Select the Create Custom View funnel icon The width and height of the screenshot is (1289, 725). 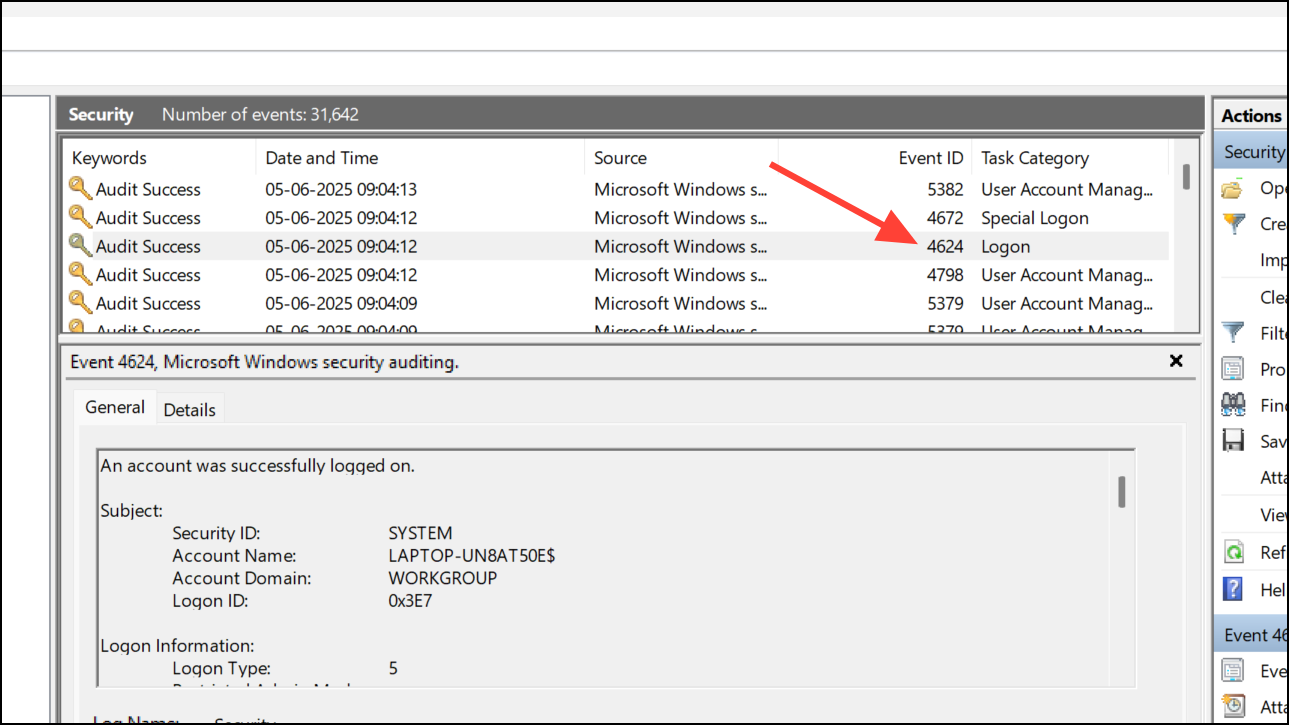click(1233, 224)
